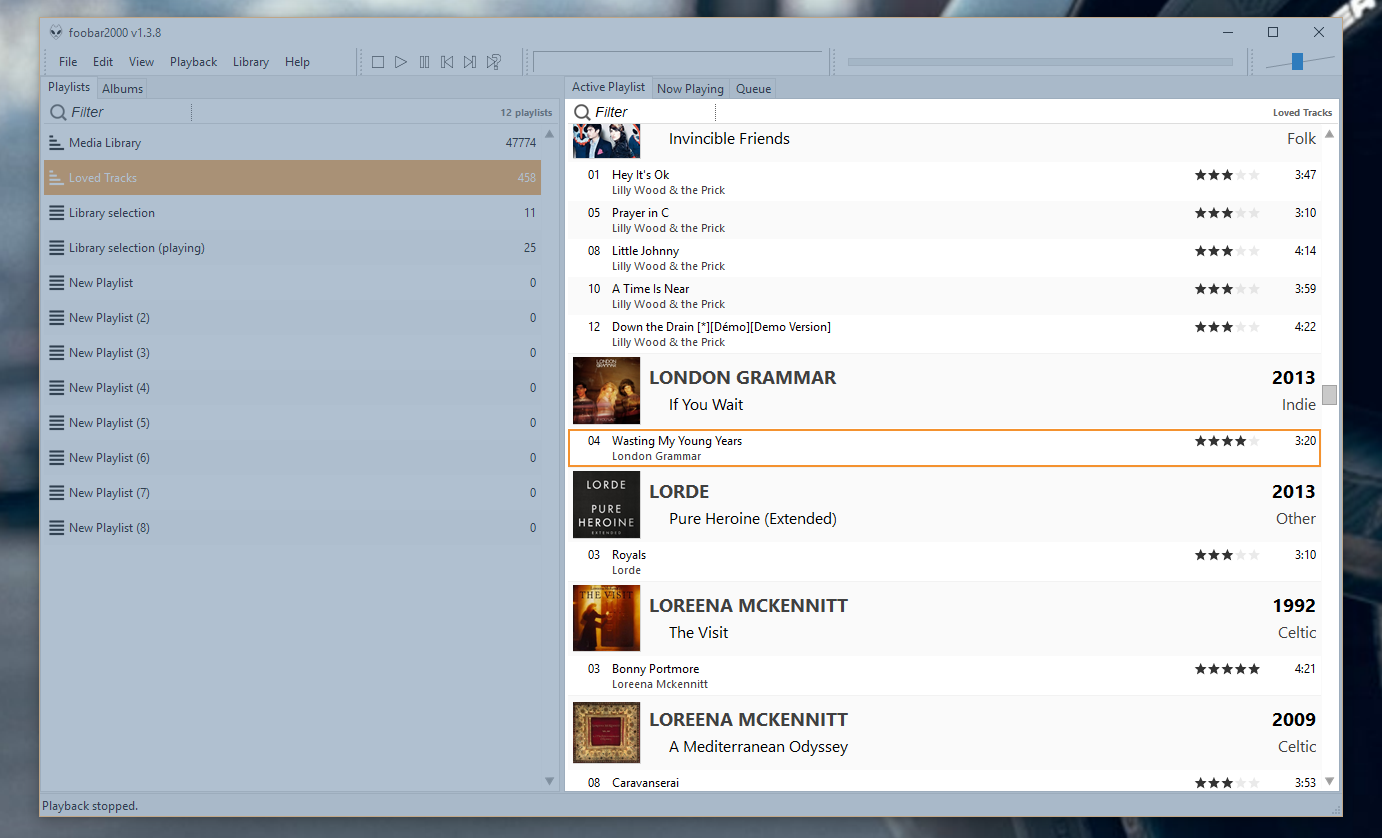
Task: Click the track list scroll-up arrow
Action: click(x=1329, y=134)
